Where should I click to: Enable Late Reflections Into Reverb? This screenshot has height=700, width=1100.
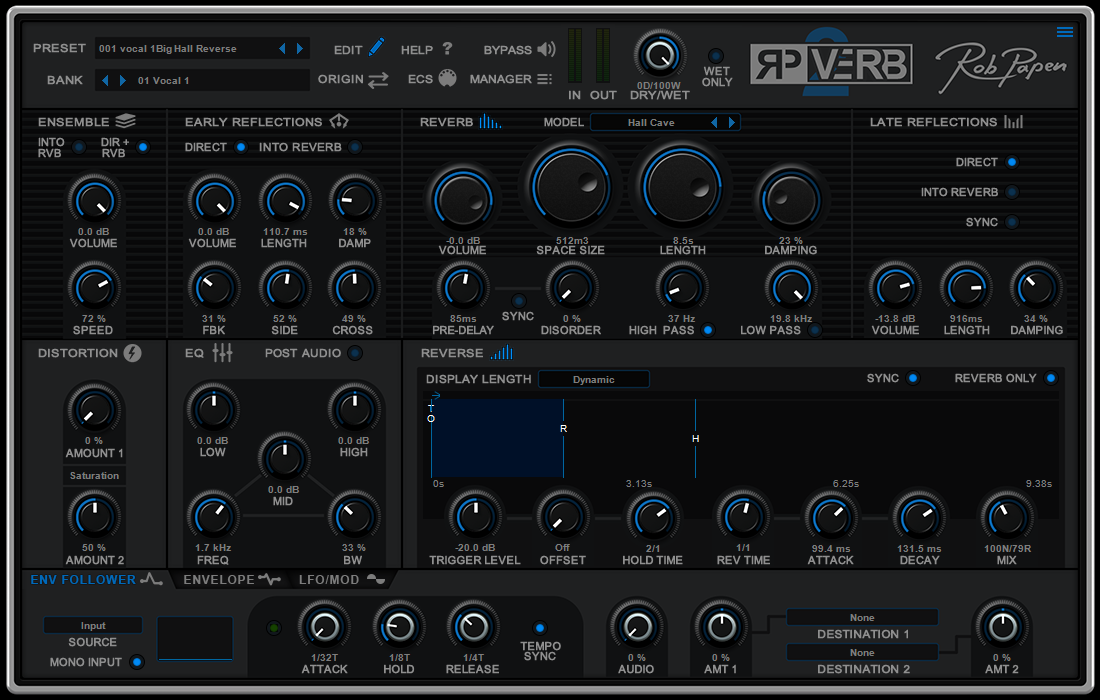tap(1012, 191)
